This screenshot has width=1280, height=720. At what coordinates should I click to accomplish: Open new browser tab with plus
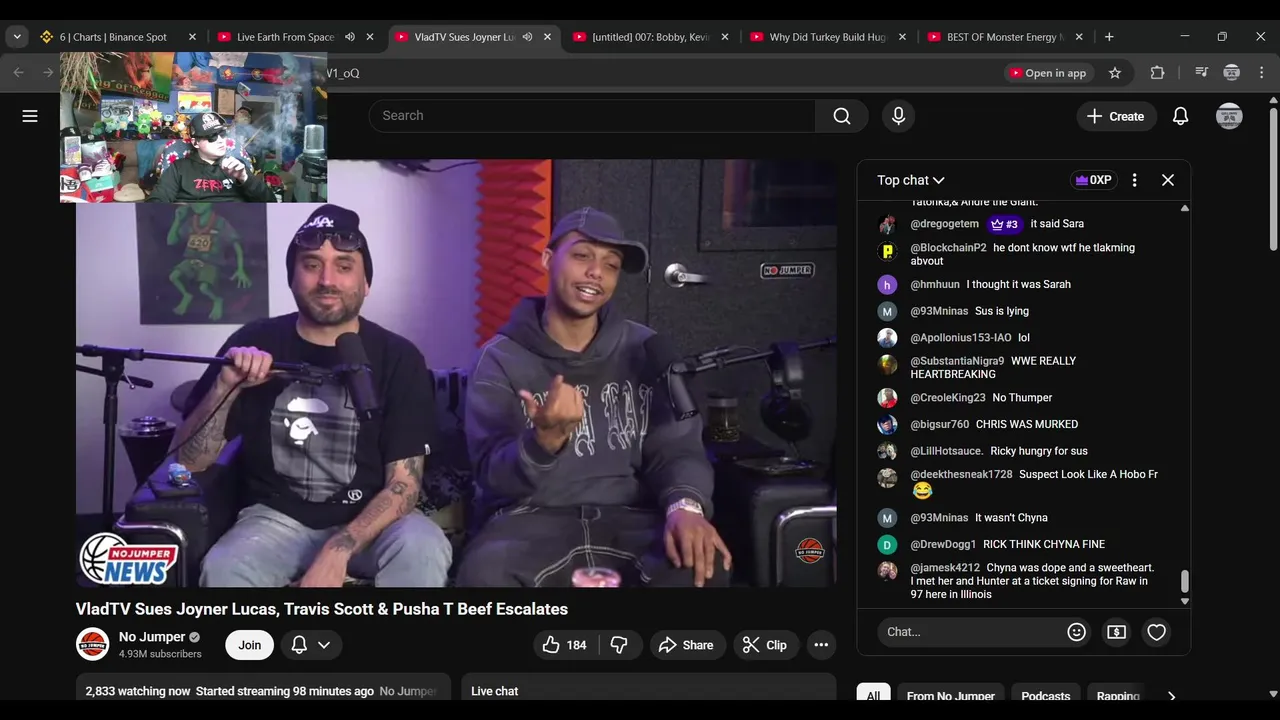click(1109, 37)
